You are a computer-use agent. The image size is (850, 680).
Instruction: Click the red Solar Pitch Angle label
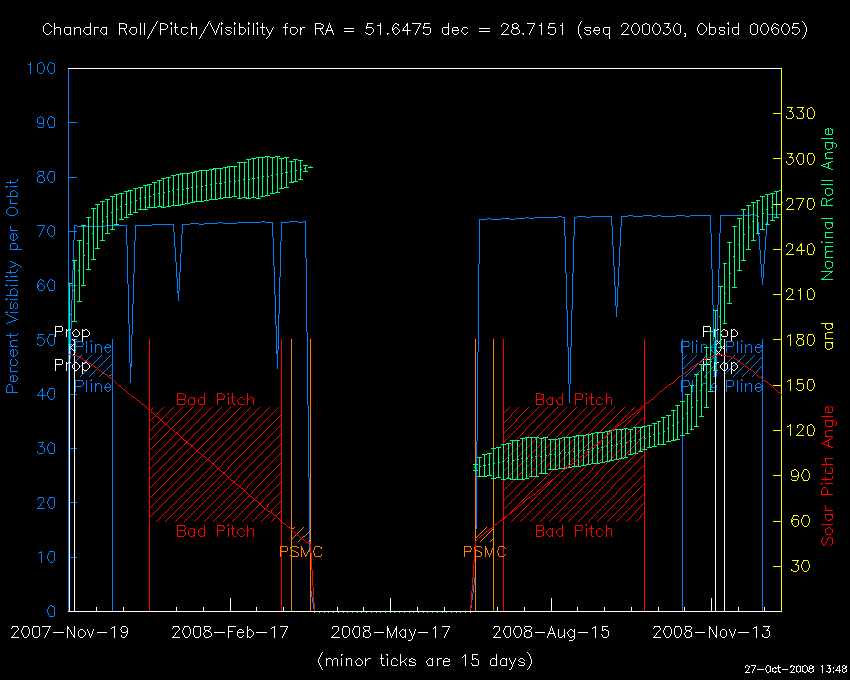click(827, 476)
